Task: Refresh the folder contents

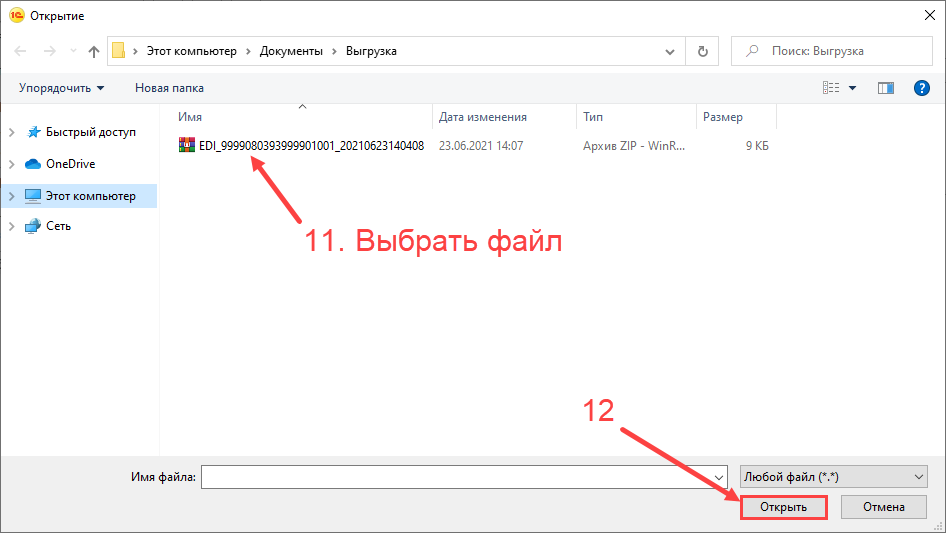Action: [702, 51]
